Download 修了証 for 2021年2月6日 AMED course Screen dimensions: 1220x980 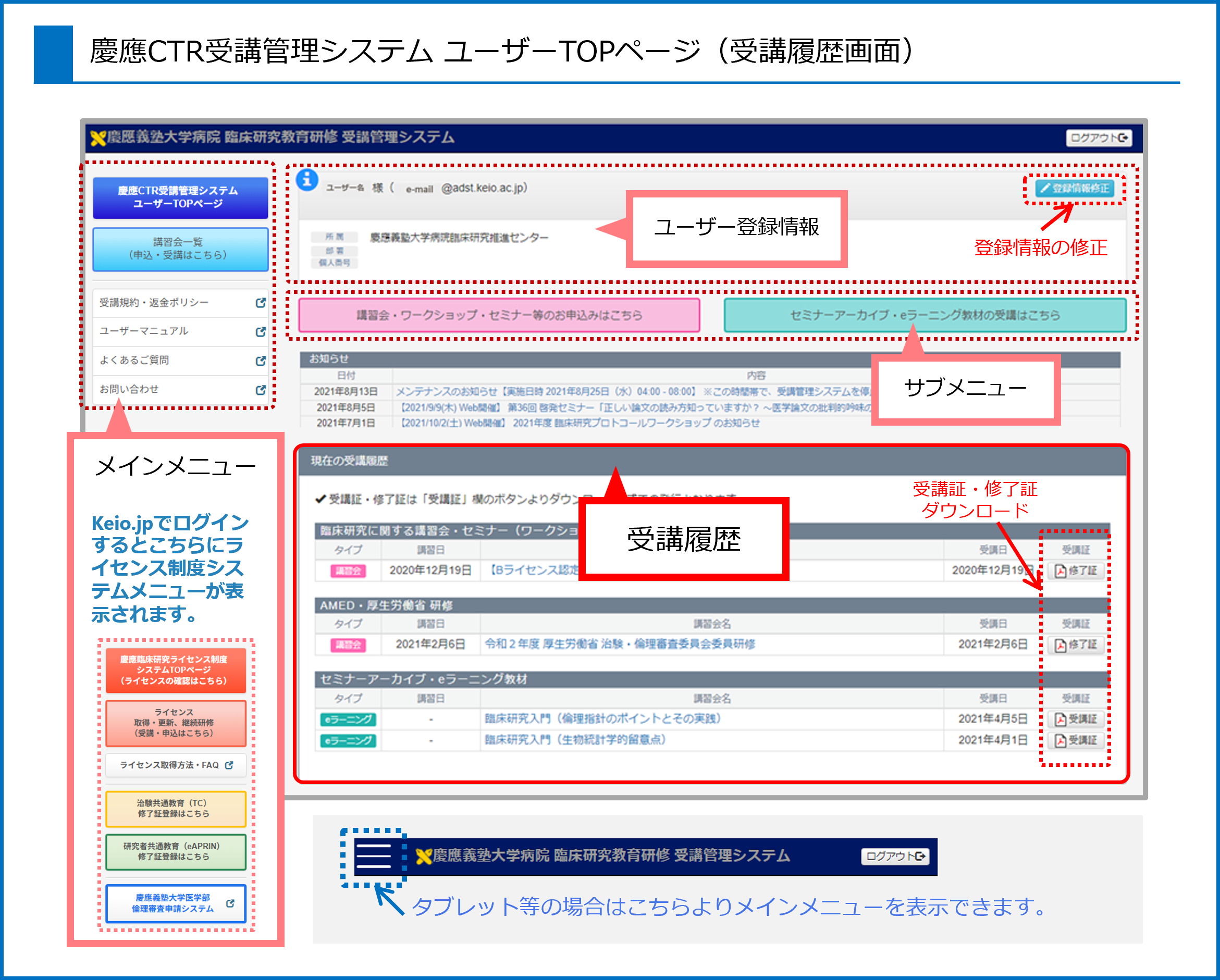click(1075, 644)
